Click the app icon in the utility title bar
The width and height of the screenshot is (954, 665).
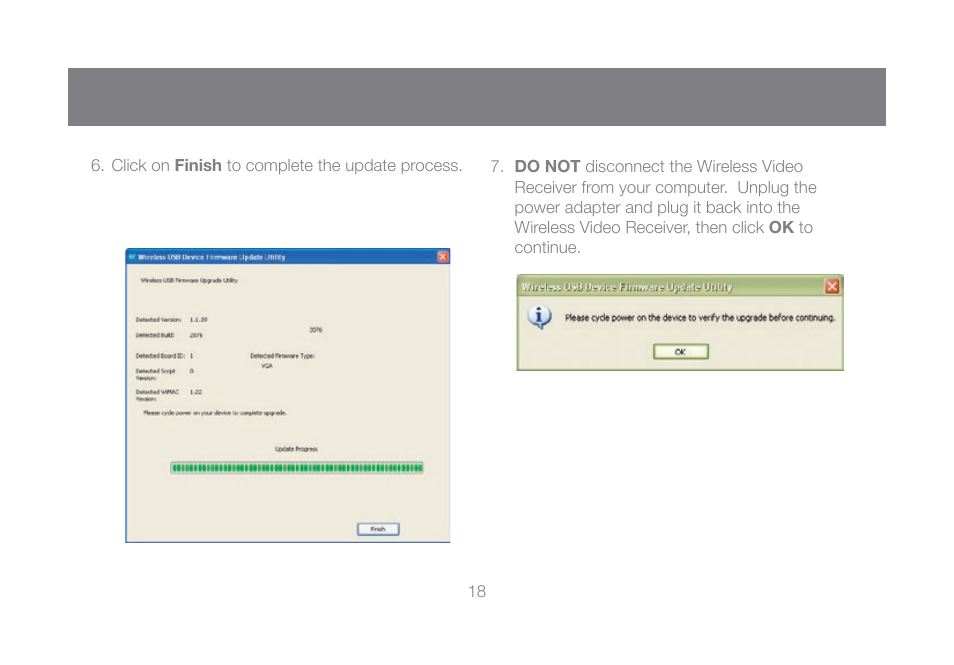click(131, 257)
